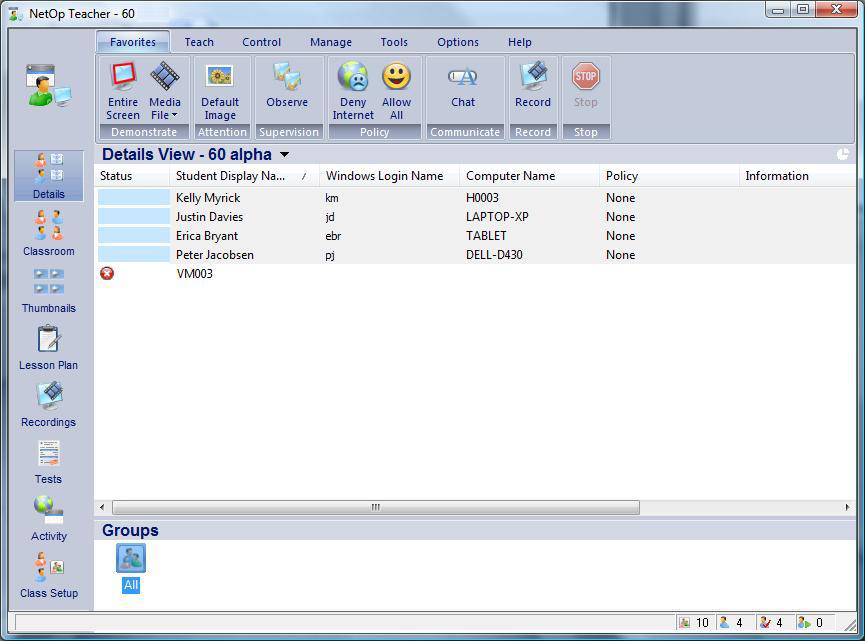Open the Recordings panel
The height and width of the screenshot is (641, 865).
(x=49, y=404)
